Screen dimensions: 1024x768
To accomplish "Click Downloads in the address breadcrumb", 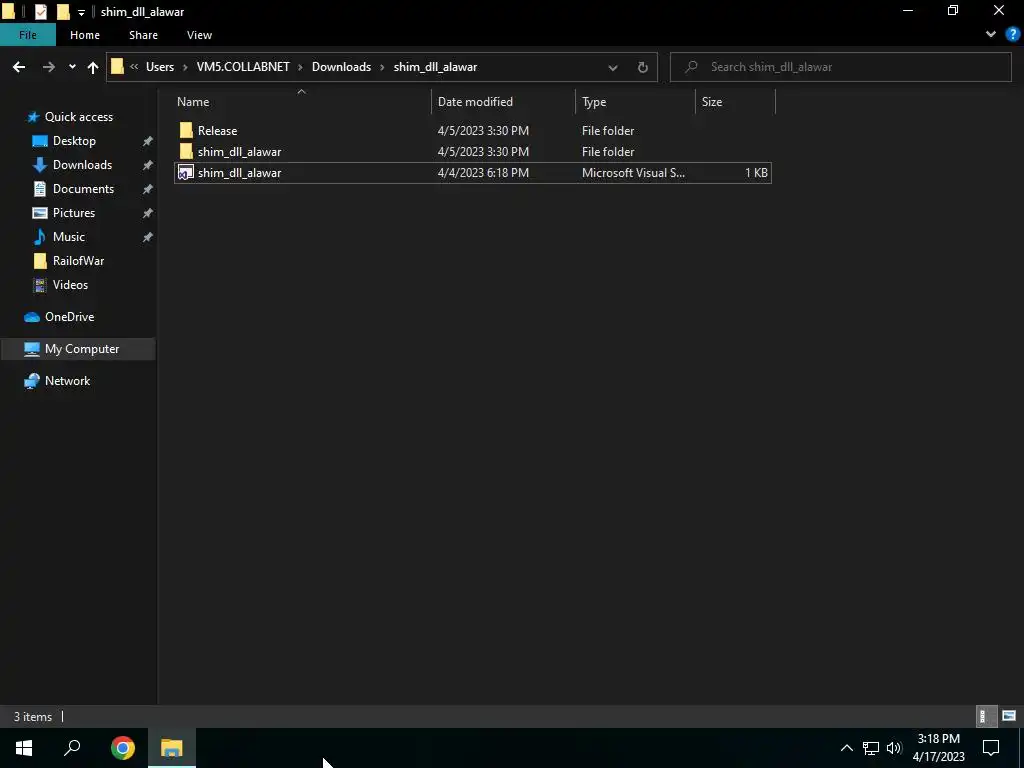I will [341, 67].
